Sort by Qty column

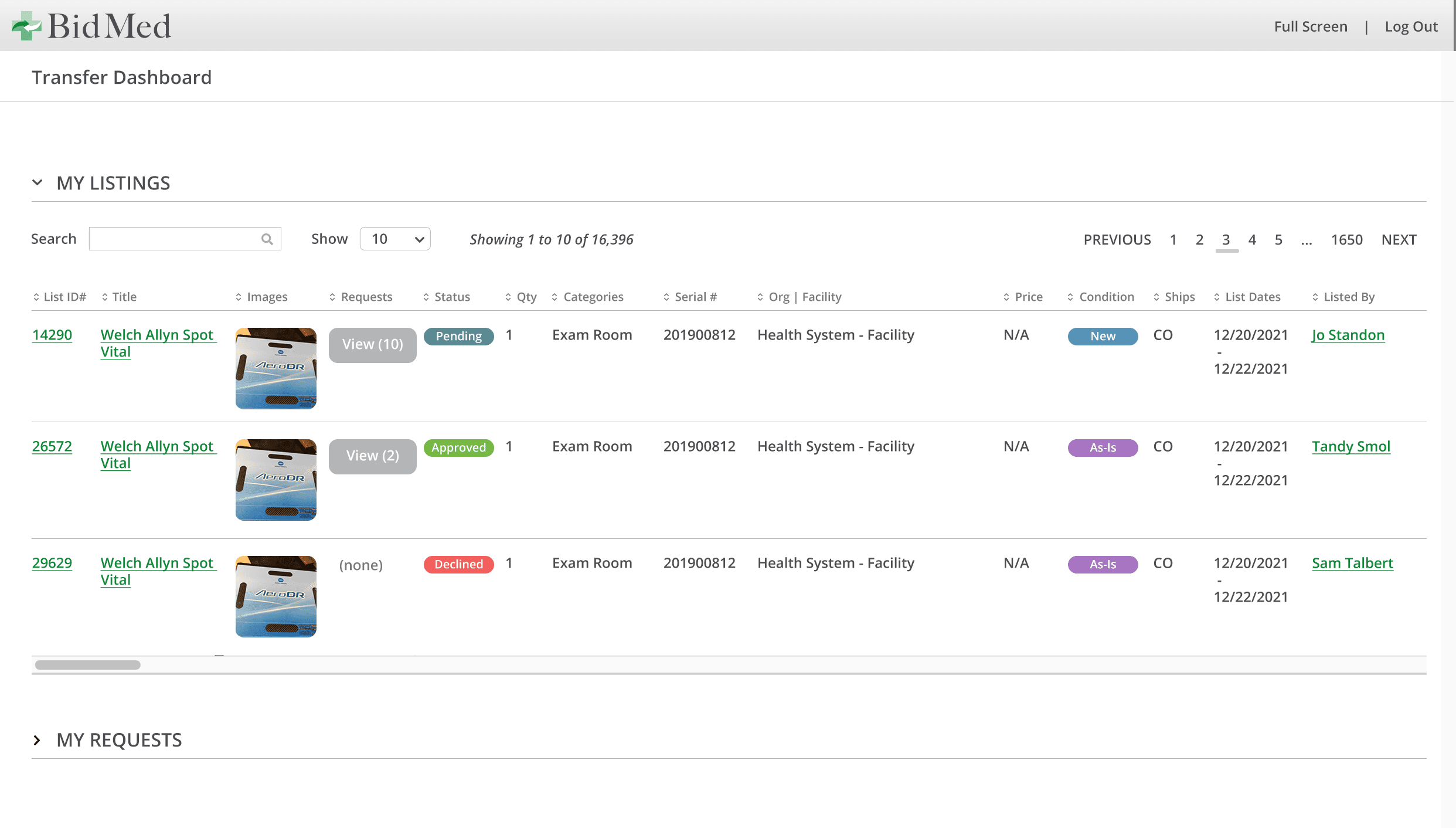[521, 297]
